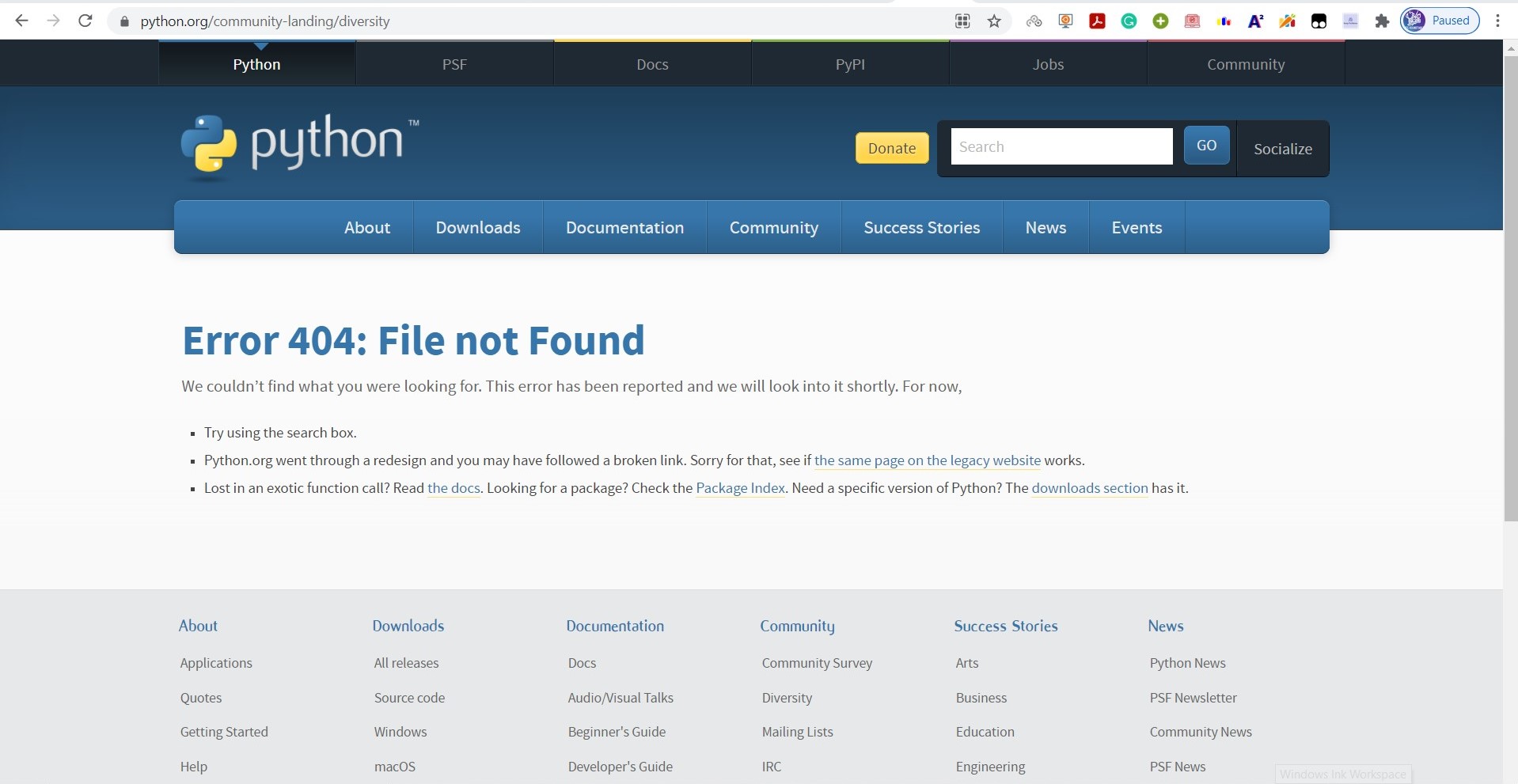Screen dimensions: 1518x784
Task: Open the PyPI top tab
Action: click(x=850, y=64)
